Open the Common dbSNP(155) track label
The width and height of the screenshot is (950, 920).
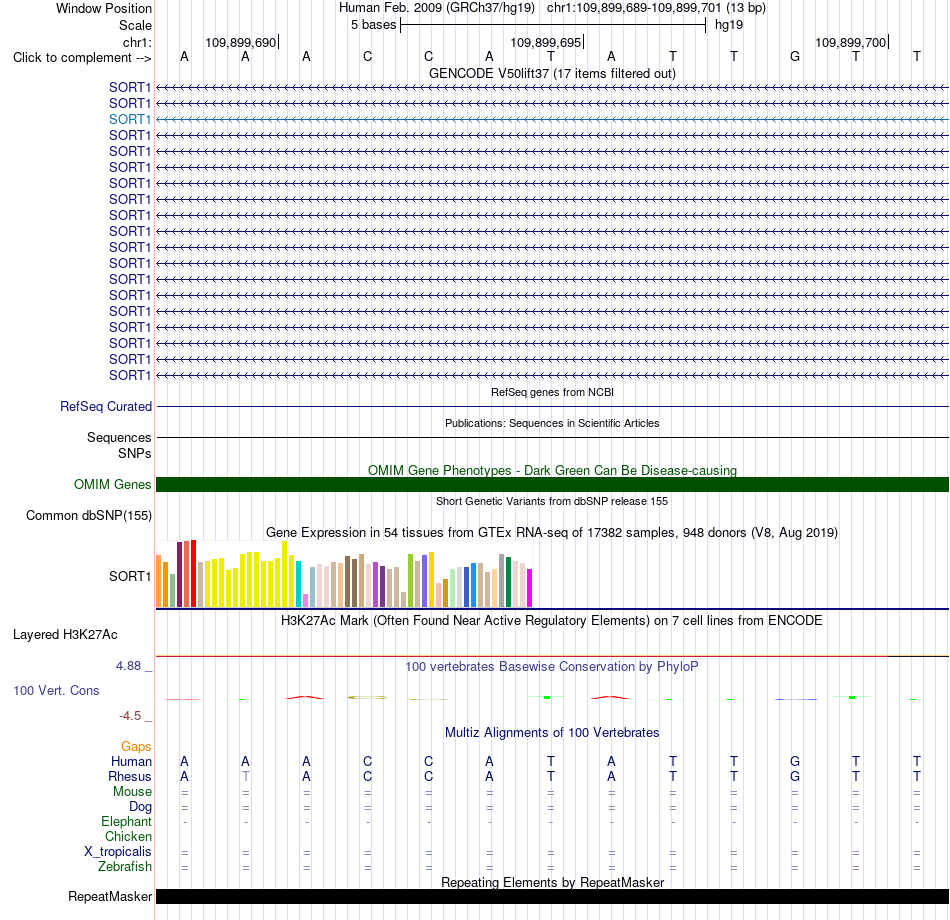[x=88, y=515]
